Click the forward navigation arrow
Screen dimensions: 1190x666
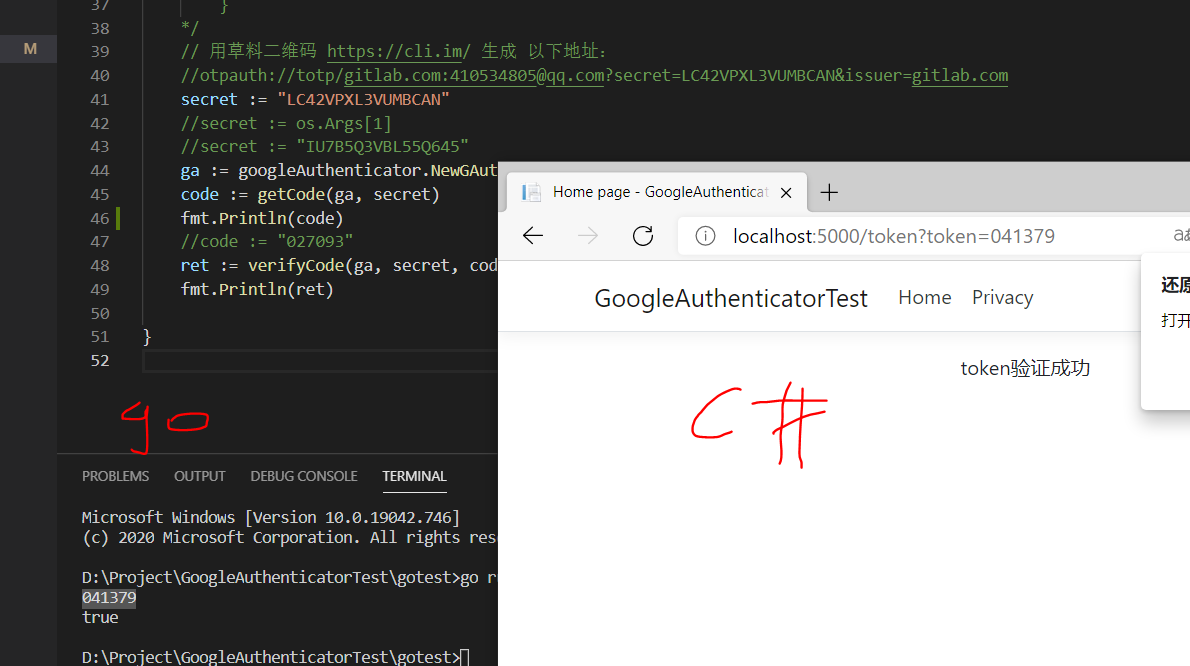(587, 235)
